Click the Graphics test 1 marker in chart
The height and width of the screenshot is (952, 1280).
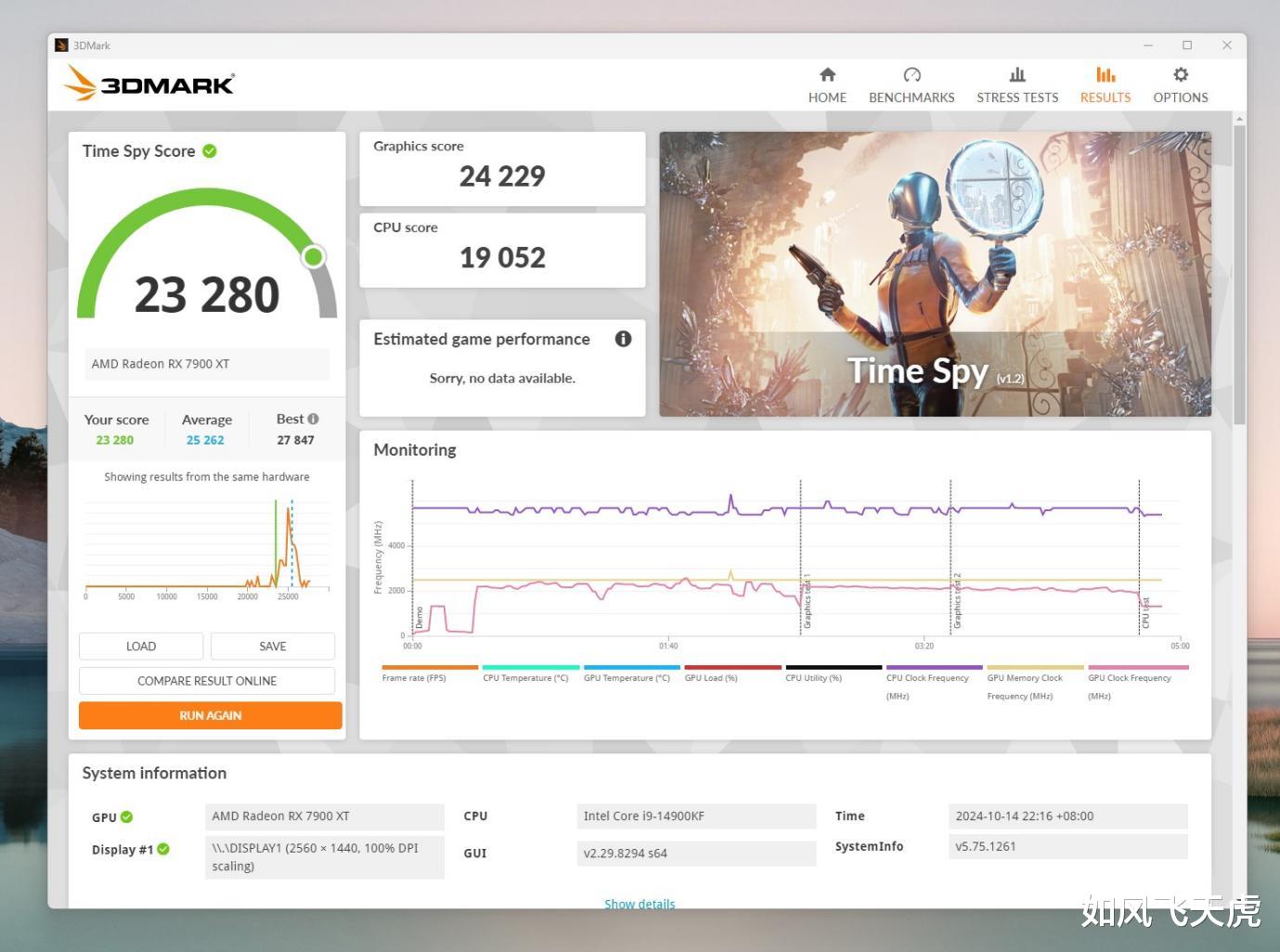pos(808,601)
